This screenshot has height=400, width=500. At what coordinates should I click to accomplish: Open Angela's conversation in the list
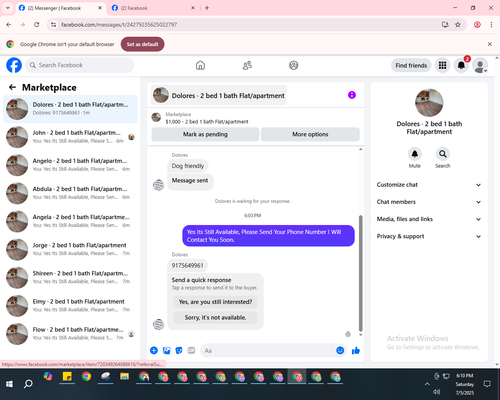pyautogui.click(x=70, y=221)
